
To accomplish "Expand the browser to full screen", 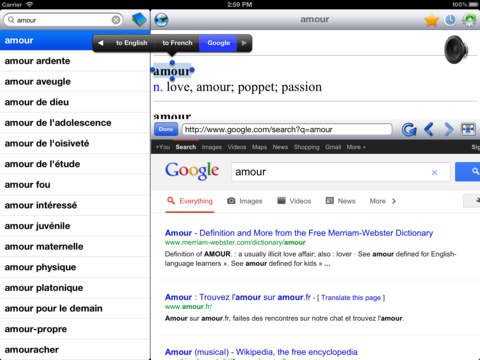I will tap(468, 129).
